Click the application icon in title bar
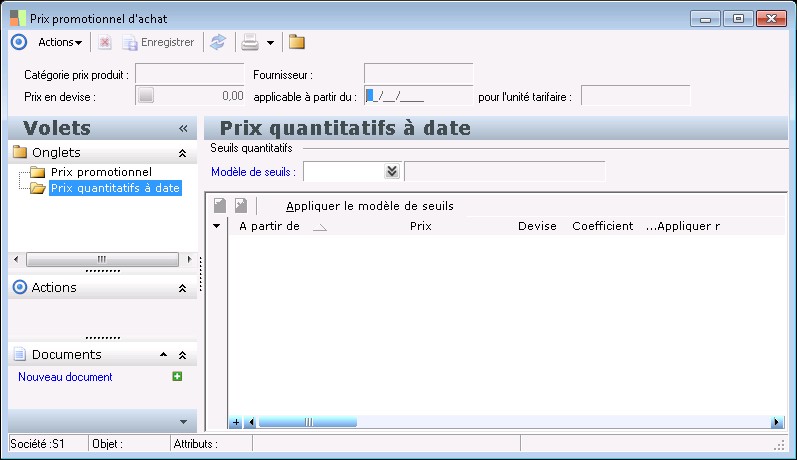This screenshot has height=460, width=797. [x=18, y=18]
